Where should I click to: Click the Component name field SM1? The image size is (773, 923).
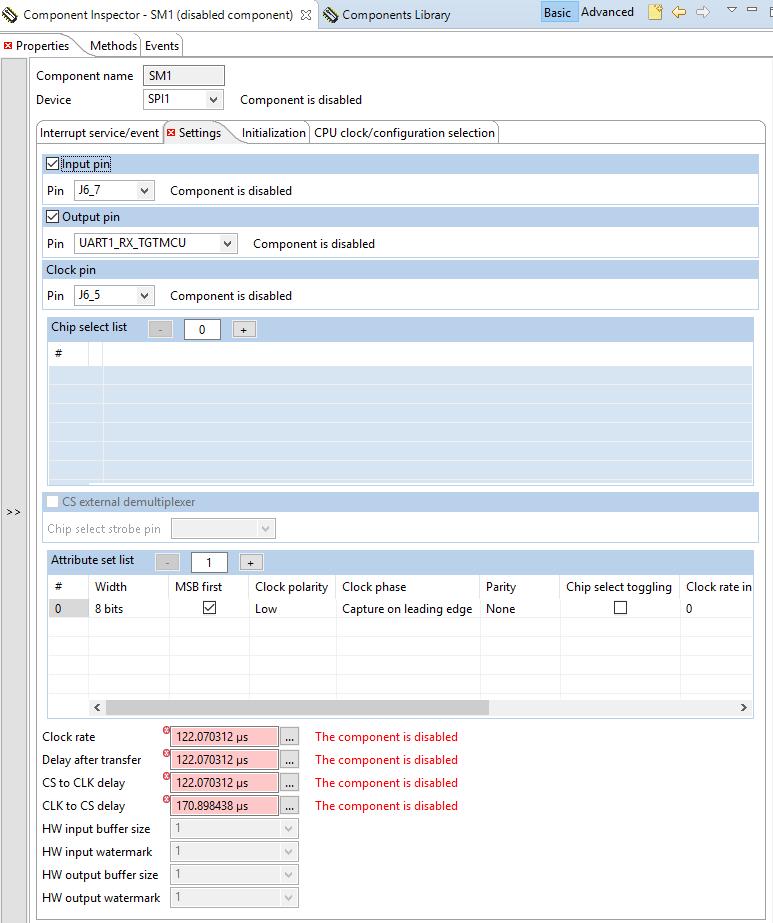[184, 75]
